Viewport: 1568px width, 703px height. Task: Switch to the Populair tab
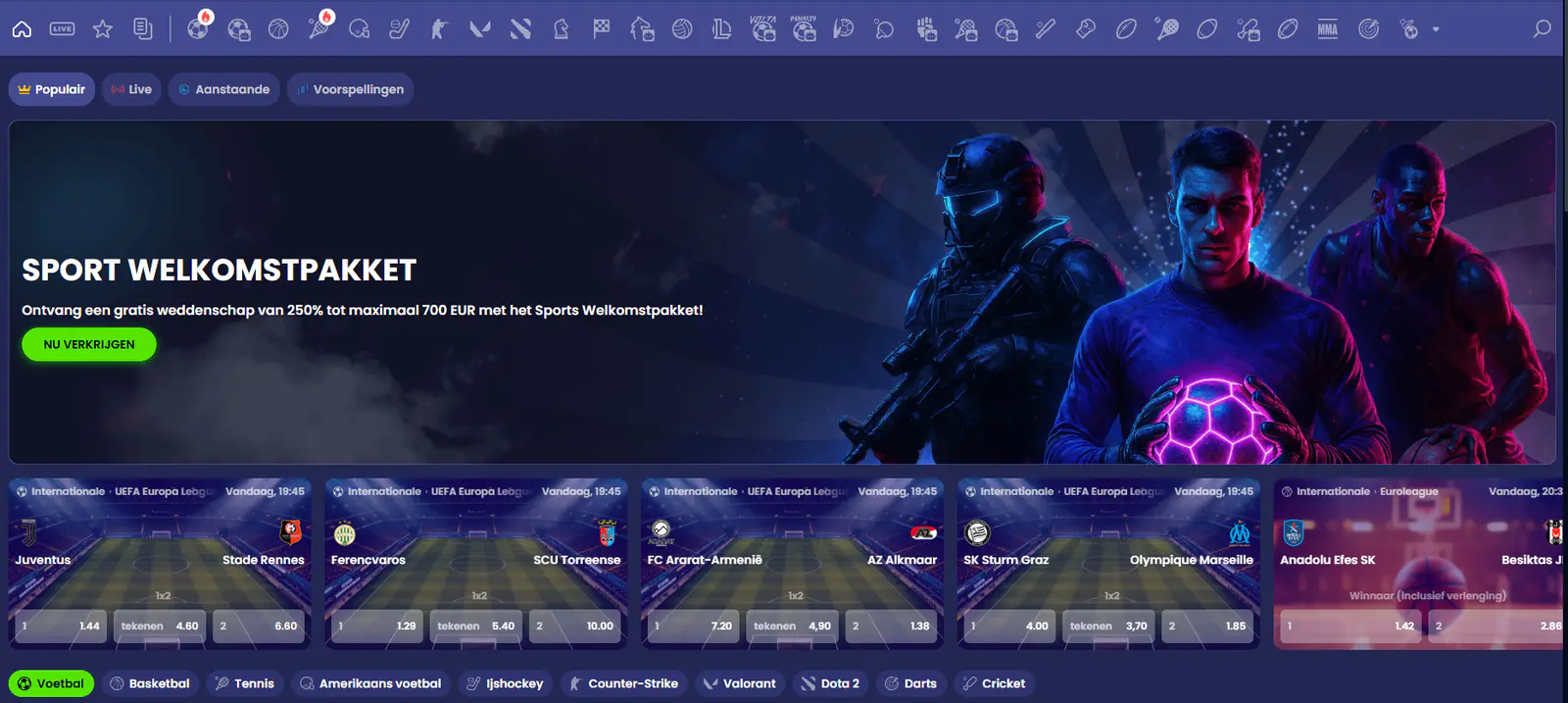tap(52, 89)
